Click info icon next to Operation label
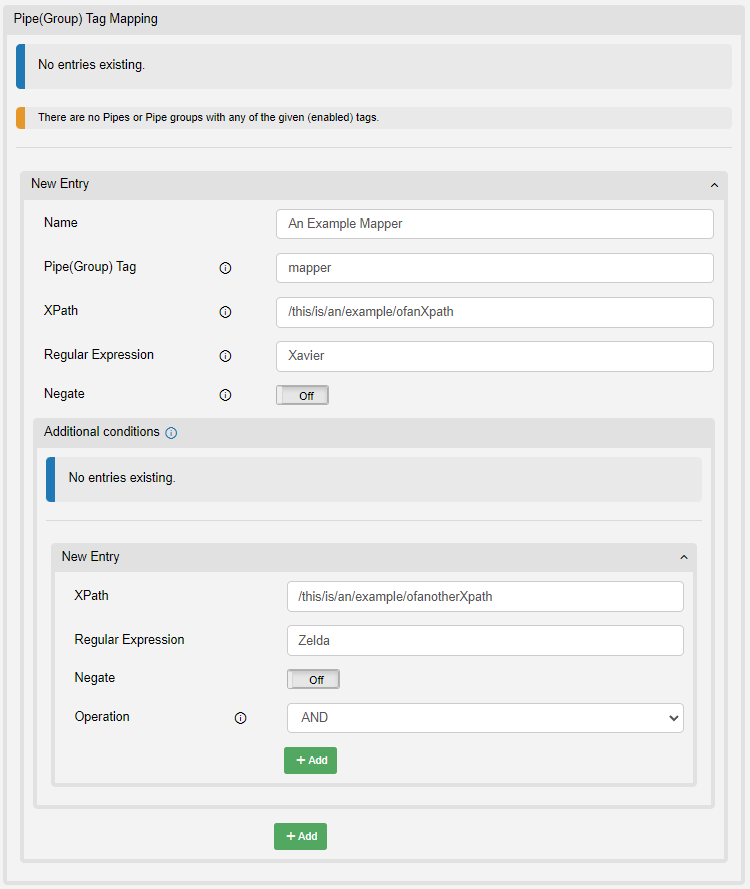This screenshot has height=889, width=750. pos(240,718)
